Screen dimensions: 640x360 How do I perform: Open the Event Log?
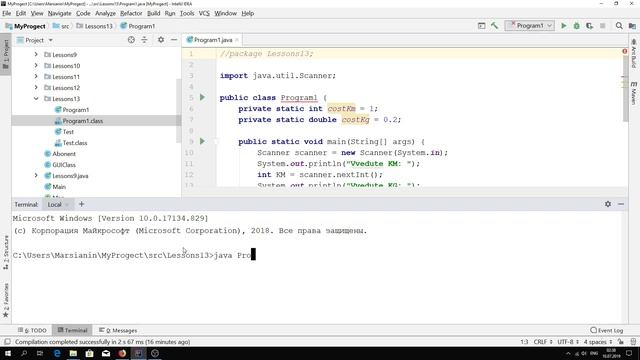(x=607, y=330)
